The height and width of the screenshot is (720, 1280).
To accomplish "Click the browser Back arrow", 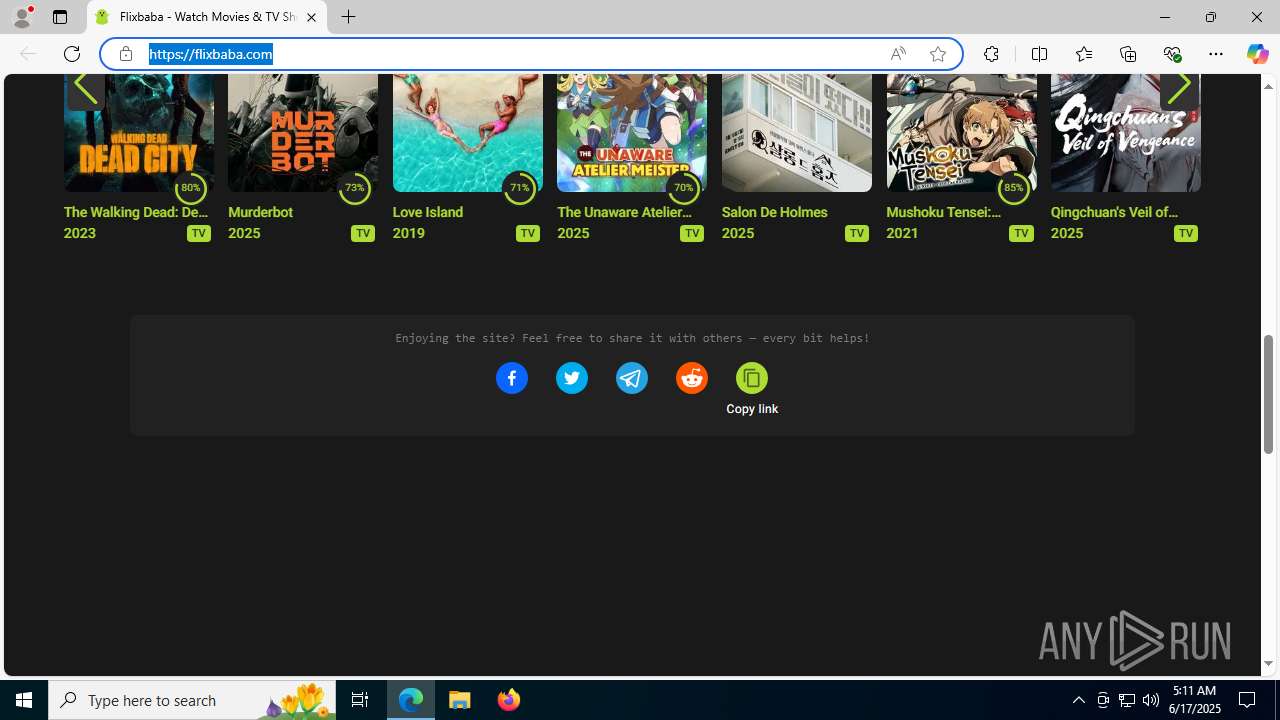I will click(28, 54).
